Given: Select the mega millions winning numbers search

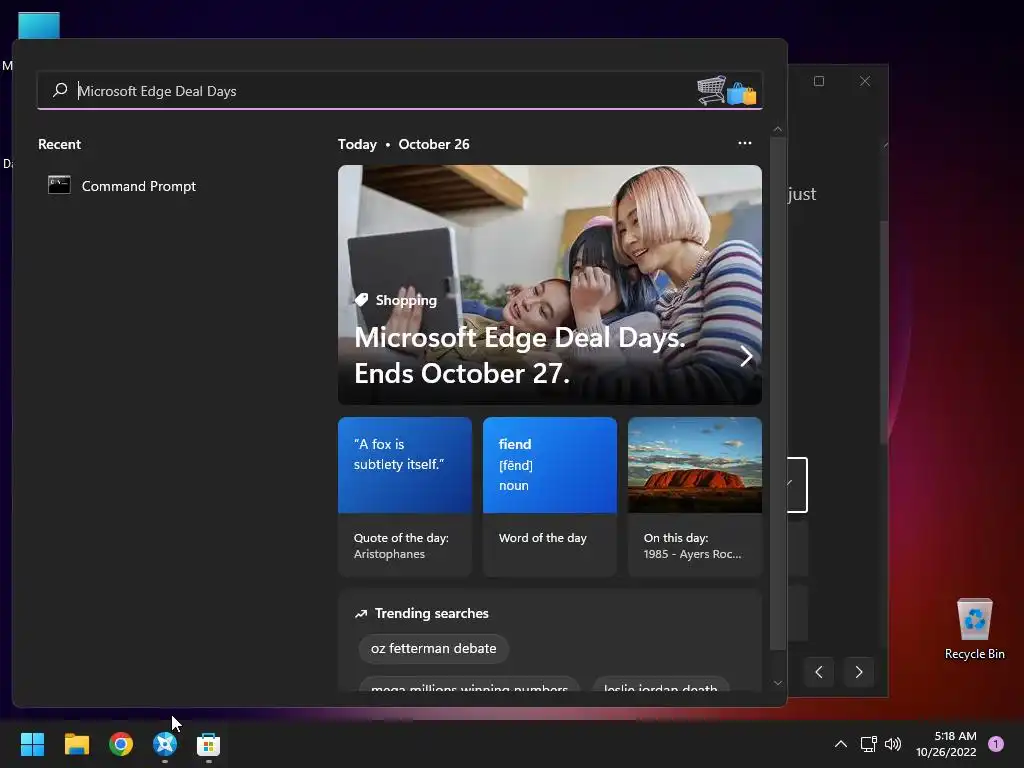Looking at the screenshot, I should pyautogui.click(x=469, y=685).
